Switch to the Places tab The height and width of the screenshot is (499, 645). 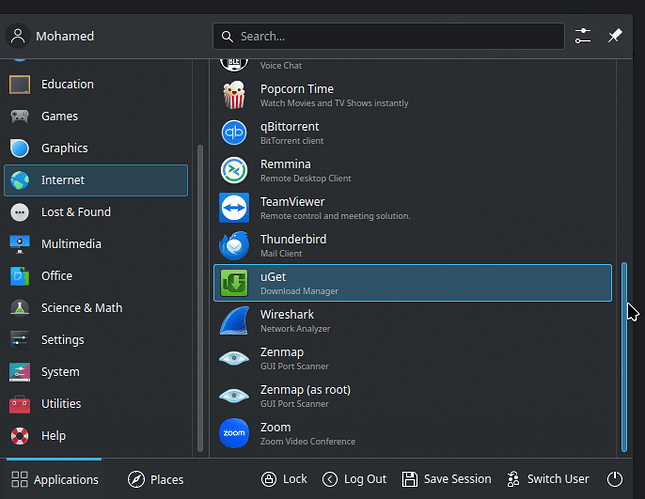tap(156, 479)
